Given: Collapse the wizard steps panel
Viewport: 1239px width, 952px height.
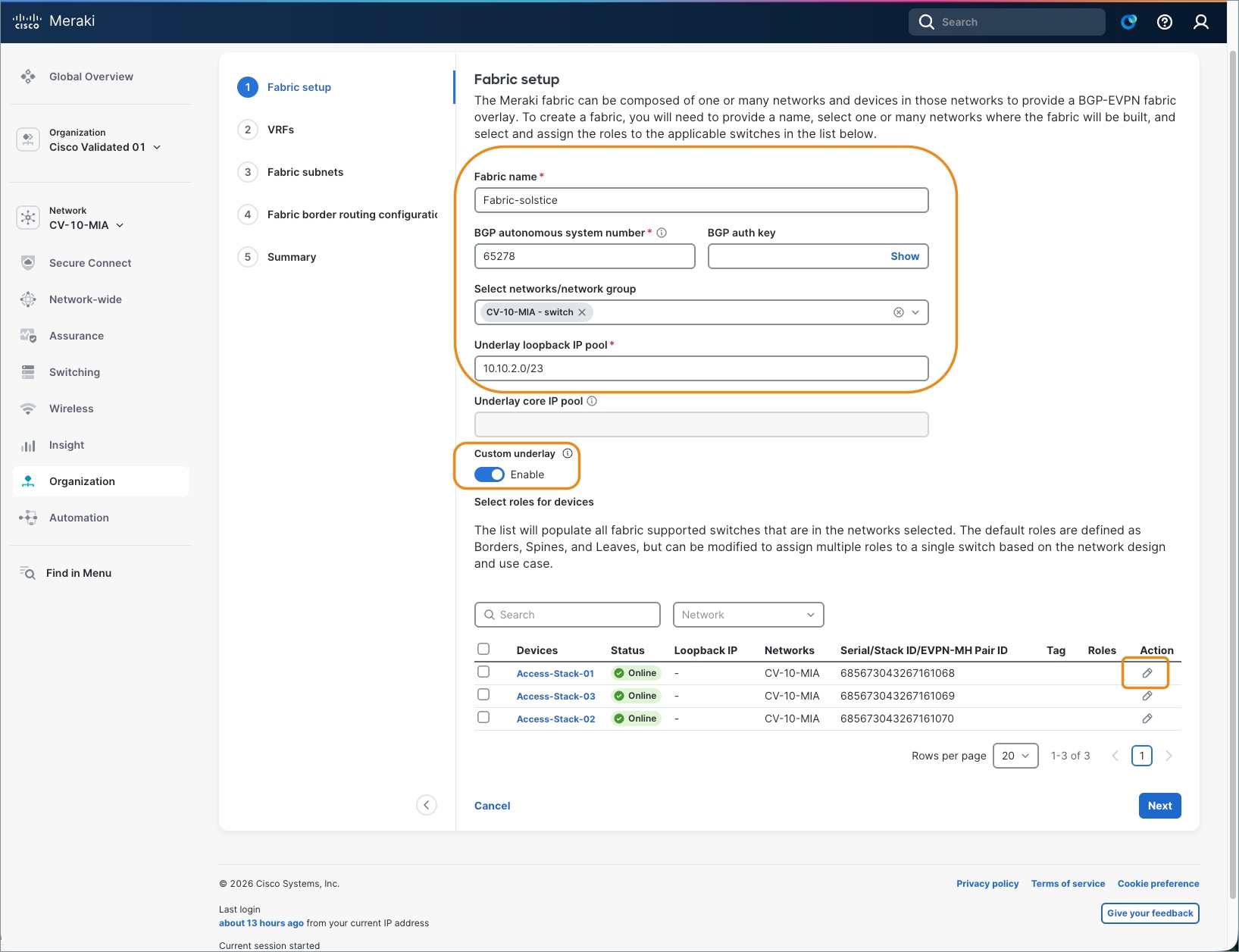Looking at the screenshot, I should point(427,805).
